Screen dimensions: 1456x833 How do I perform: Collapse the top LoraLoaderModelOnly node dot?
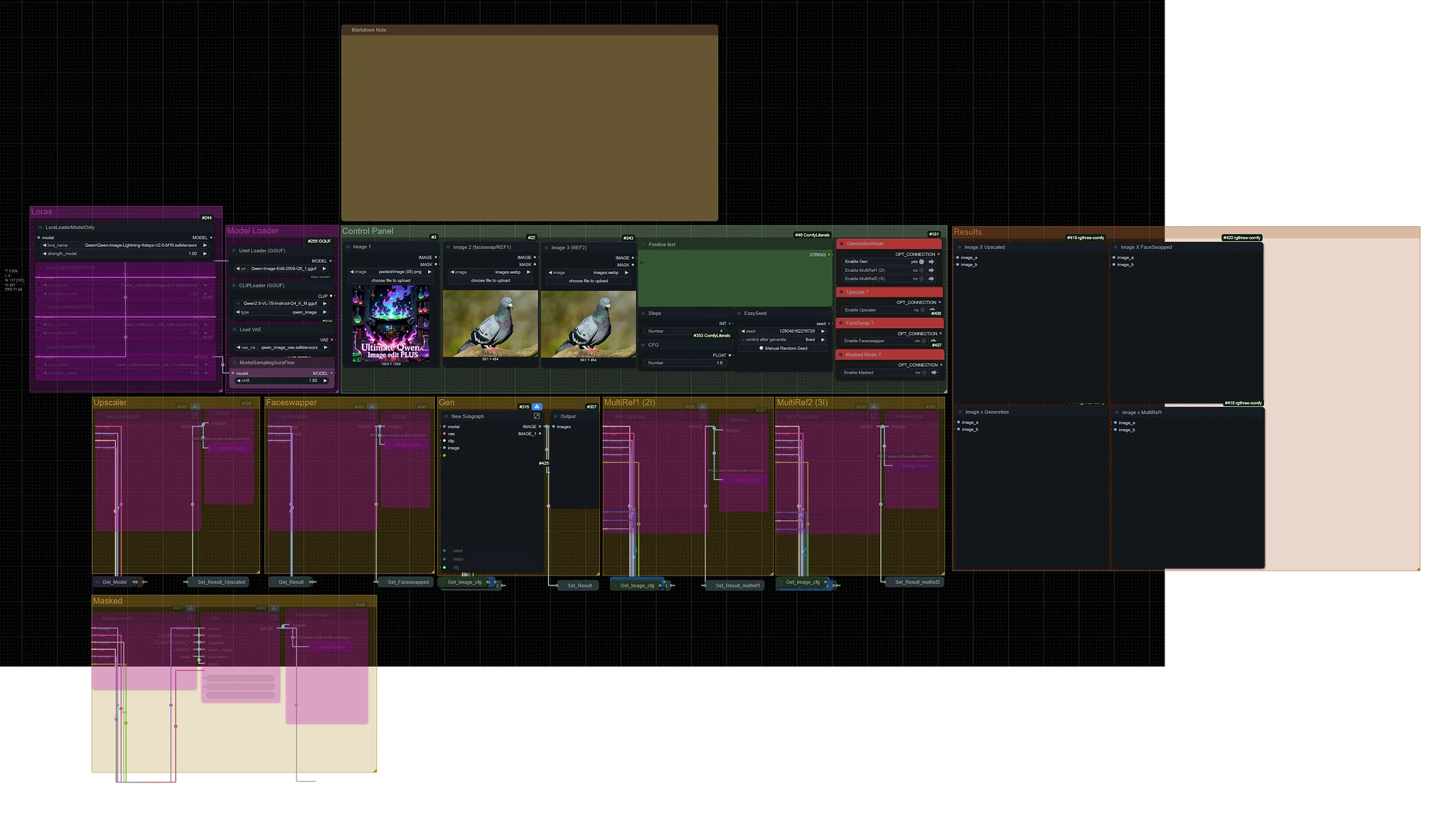pyautogui.click(x=41, y=228)
